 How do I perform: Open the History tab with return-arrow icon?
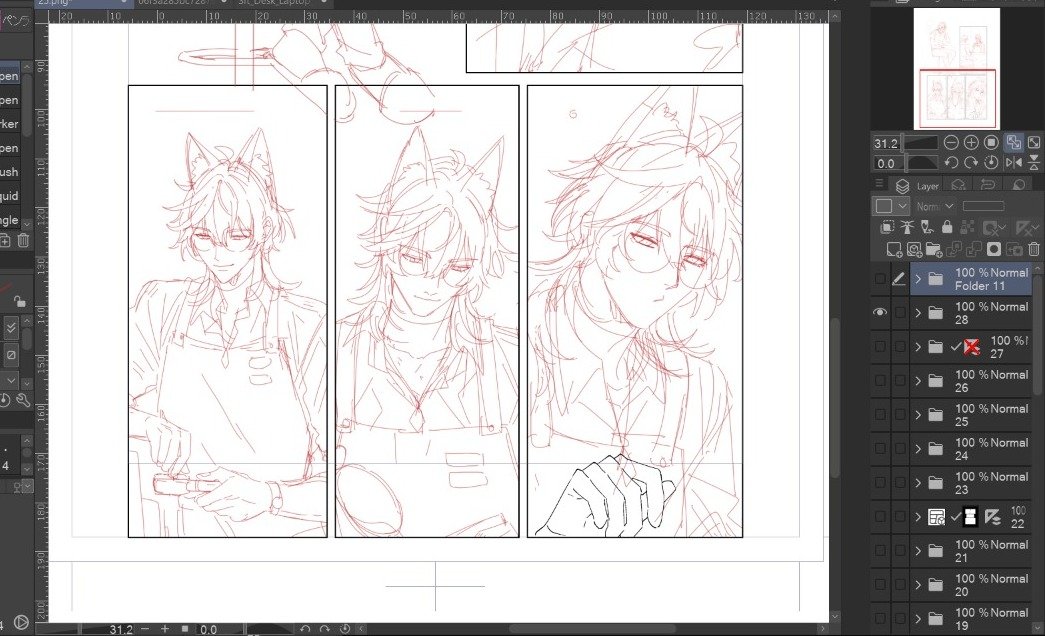coord(988,185)
